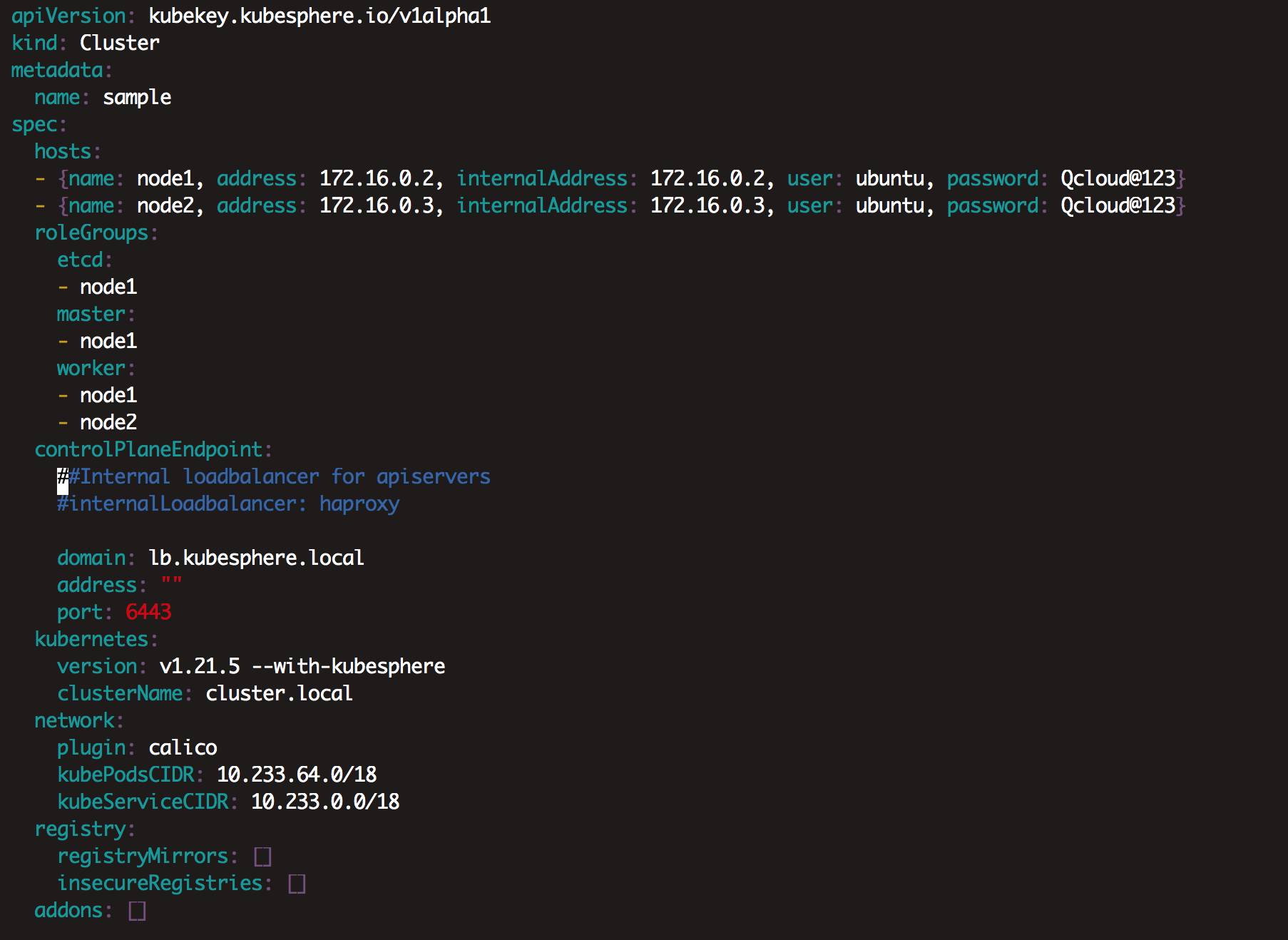Screen dimensions: 1288x940
Task: Click the commented internalLoadbalancer haproxy line
Action: click(228, 504)
